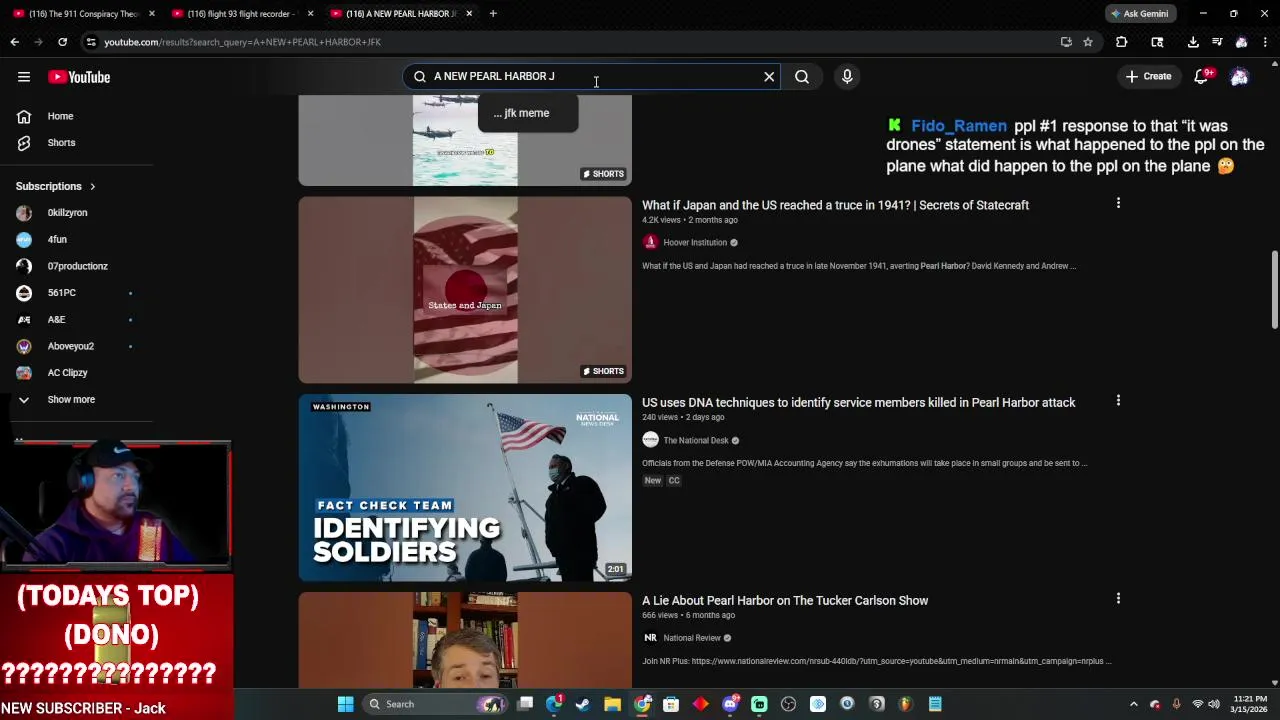Image resolution: width=1280 pixels, height=720 pixels.
Task: Open the browser extensions puzzle icon
Action: [x=1121, y=42]
